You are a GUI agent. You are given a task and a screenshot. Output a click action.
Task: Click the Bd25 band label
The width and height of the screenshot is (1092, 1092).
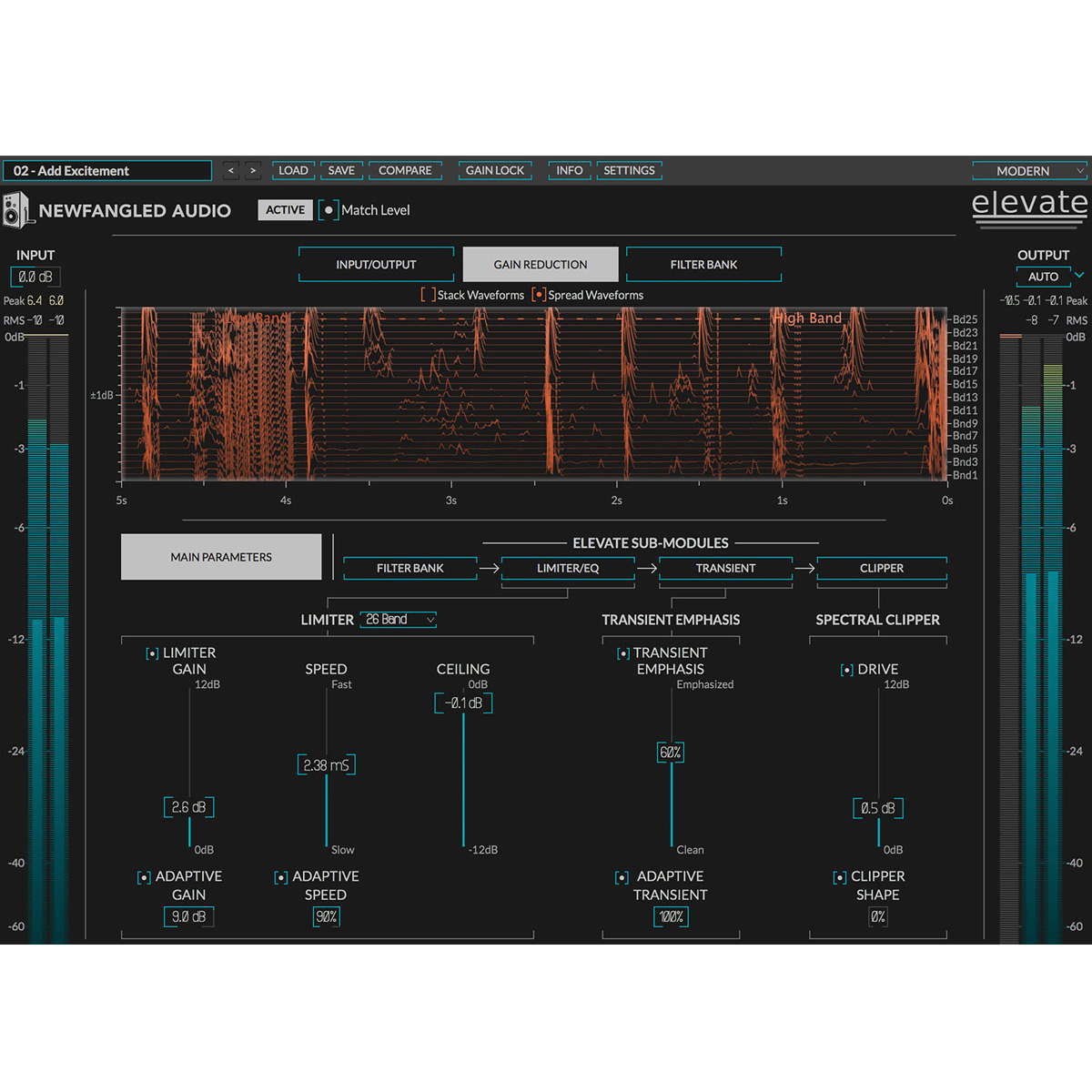click(965, 319)
